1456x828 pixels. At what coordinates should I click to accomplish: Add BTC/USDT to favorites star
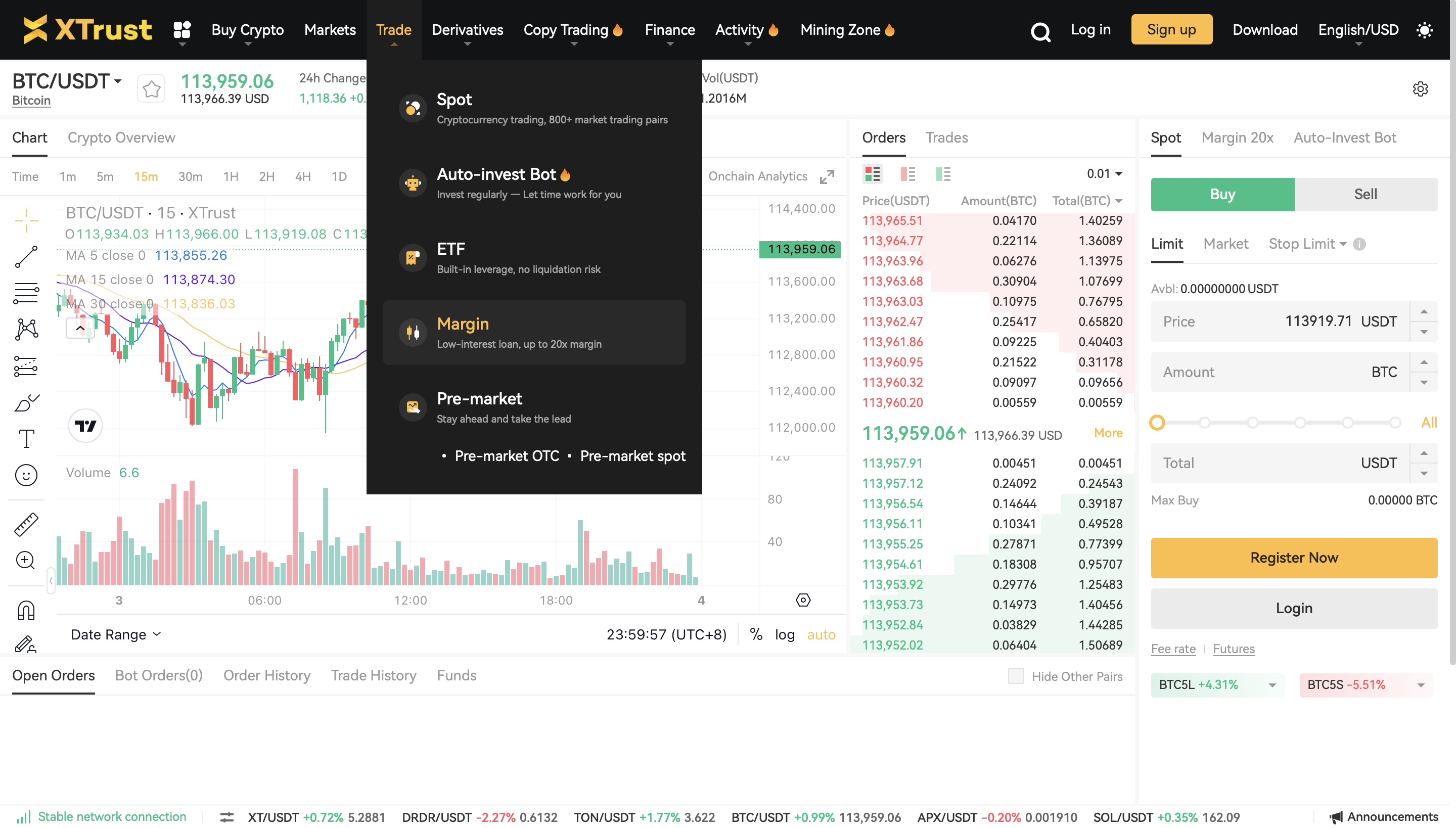tap(151, 89)
